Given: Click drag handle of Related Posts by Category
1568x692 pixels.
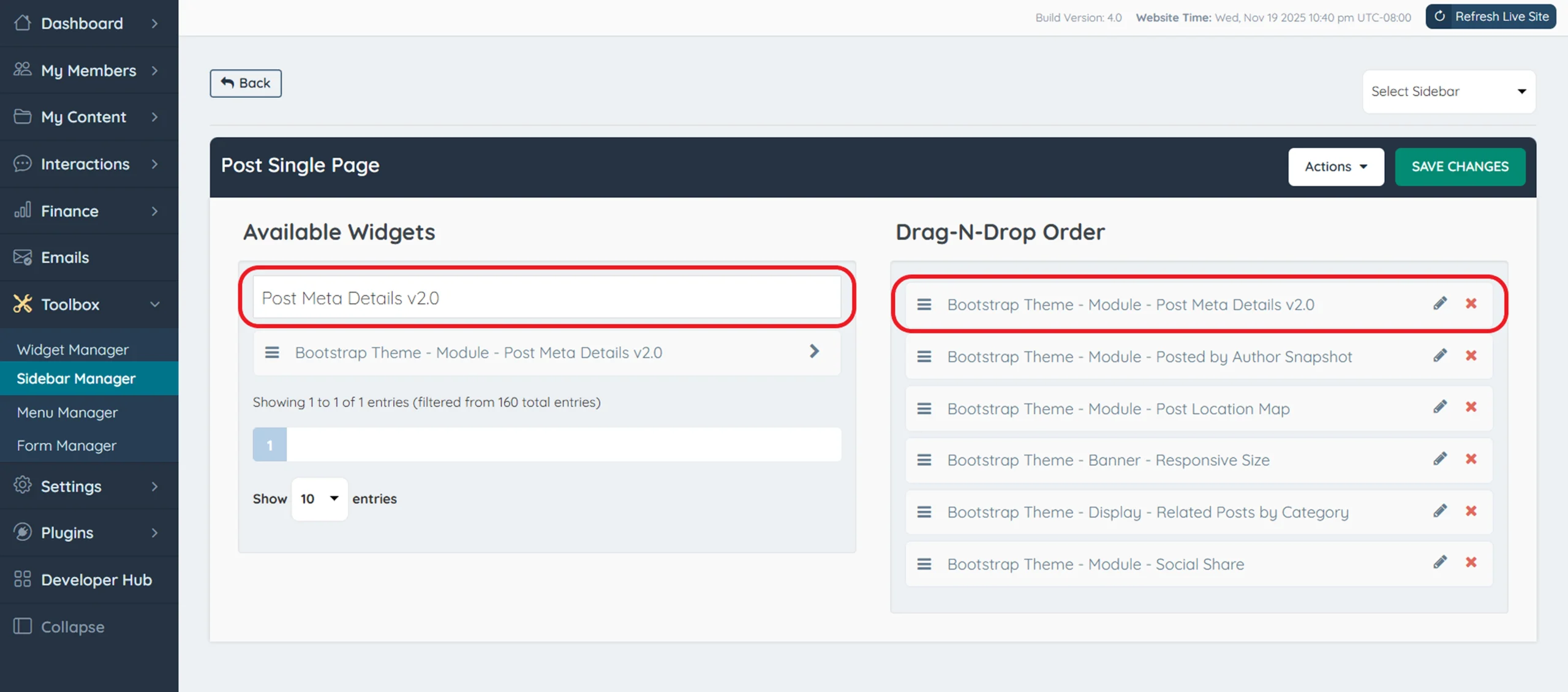Looking at the screenshot, I should (x=924, y=512).
